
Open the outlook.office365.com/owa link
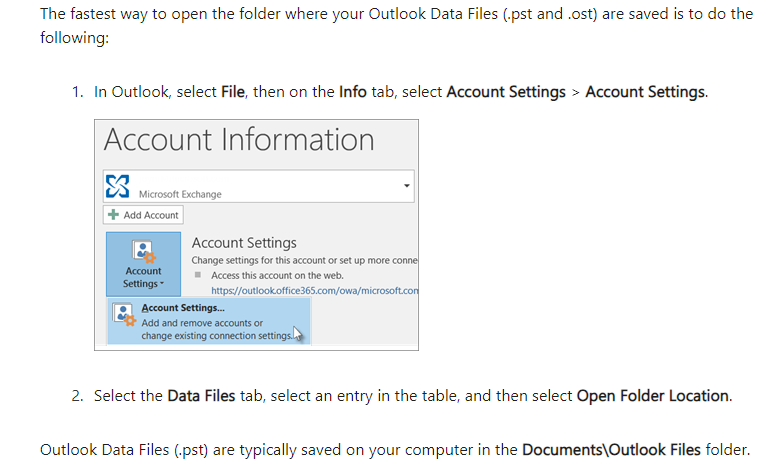pos(315,291)
